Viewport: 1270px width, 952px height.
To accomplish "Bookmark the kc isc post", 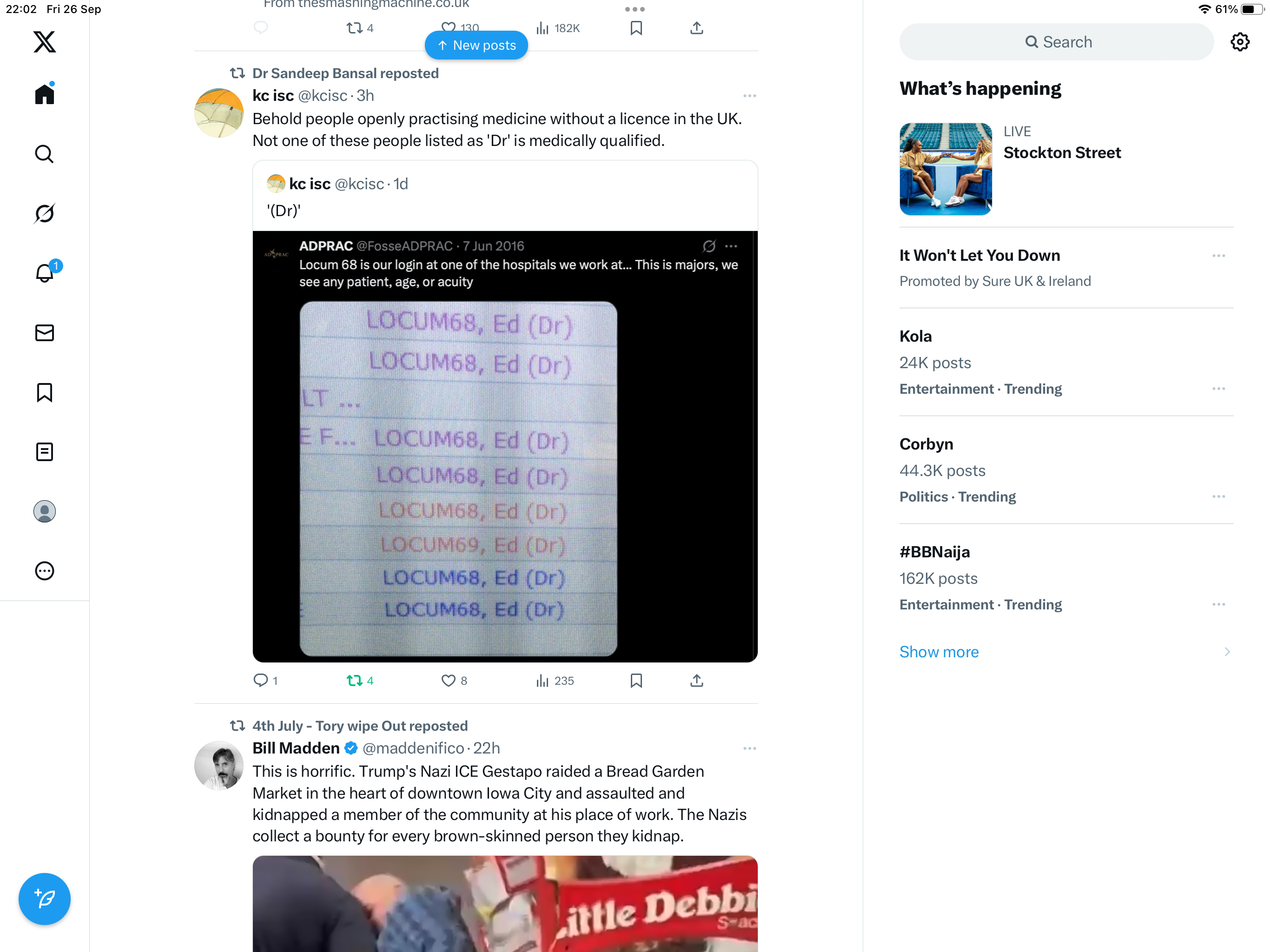I will click(x=636, y=681).
